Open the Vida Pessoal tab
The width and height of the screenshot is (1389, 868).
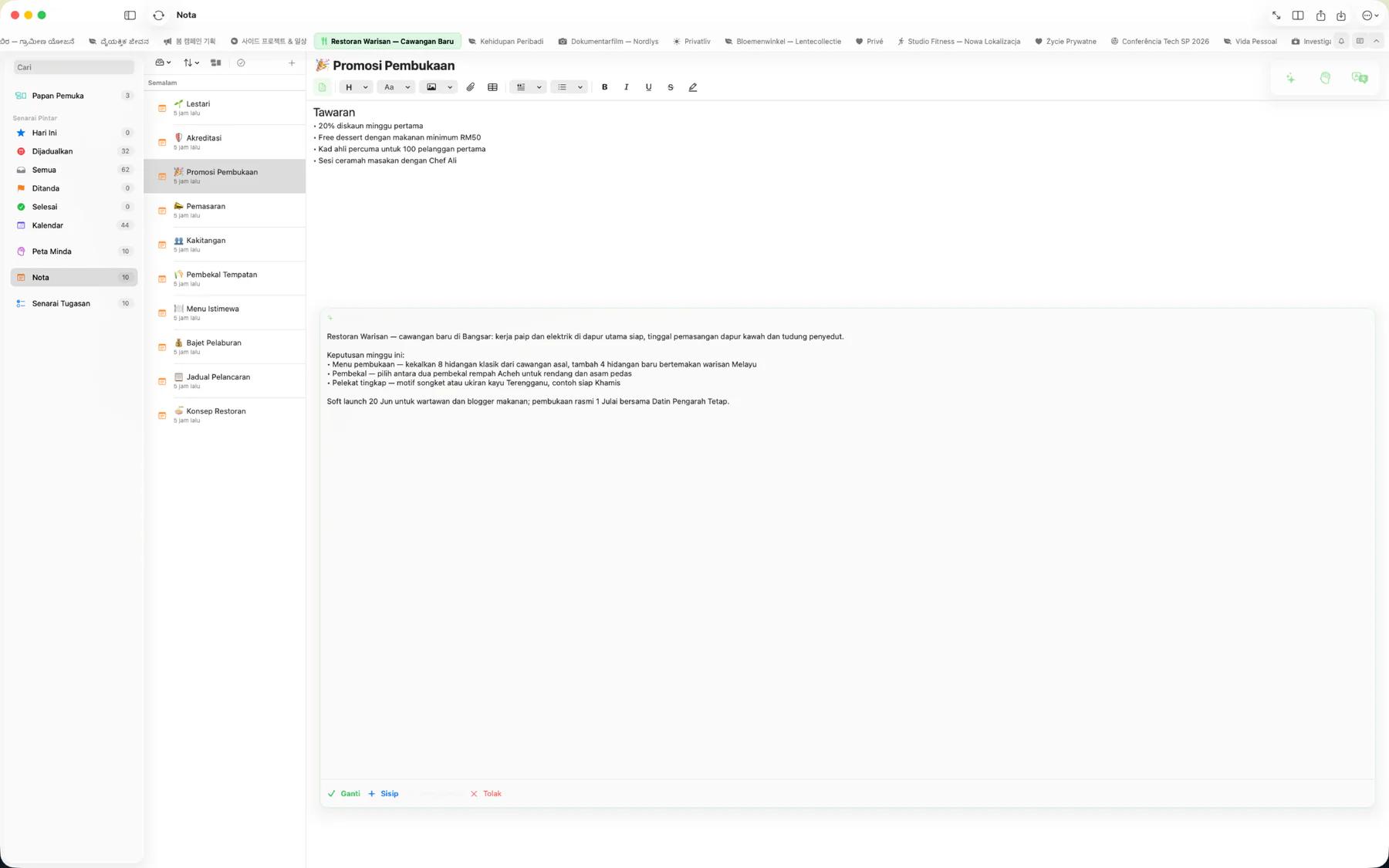point(1249,42)
